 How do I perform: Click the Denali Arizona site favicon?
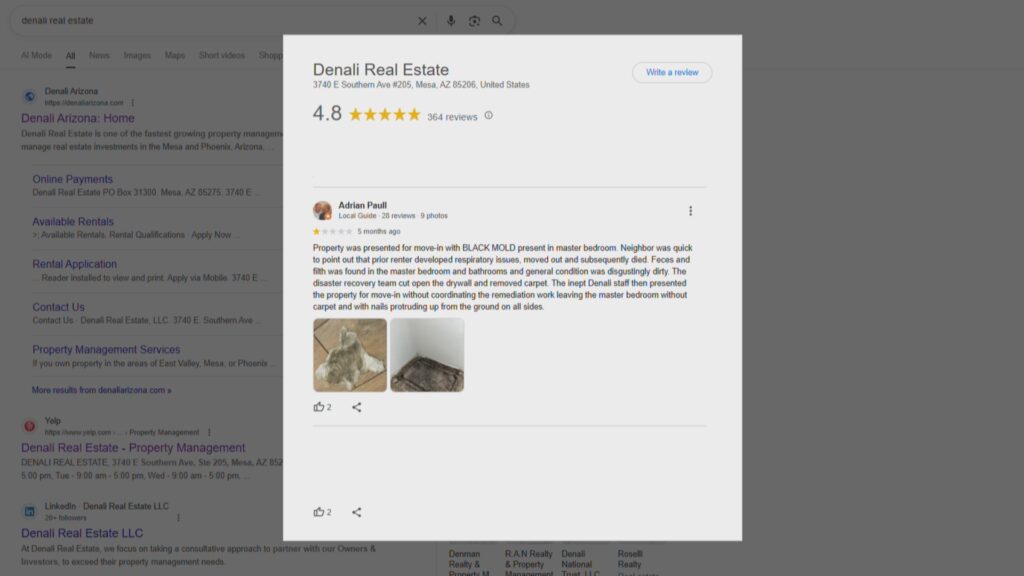(x=29, y=97)
